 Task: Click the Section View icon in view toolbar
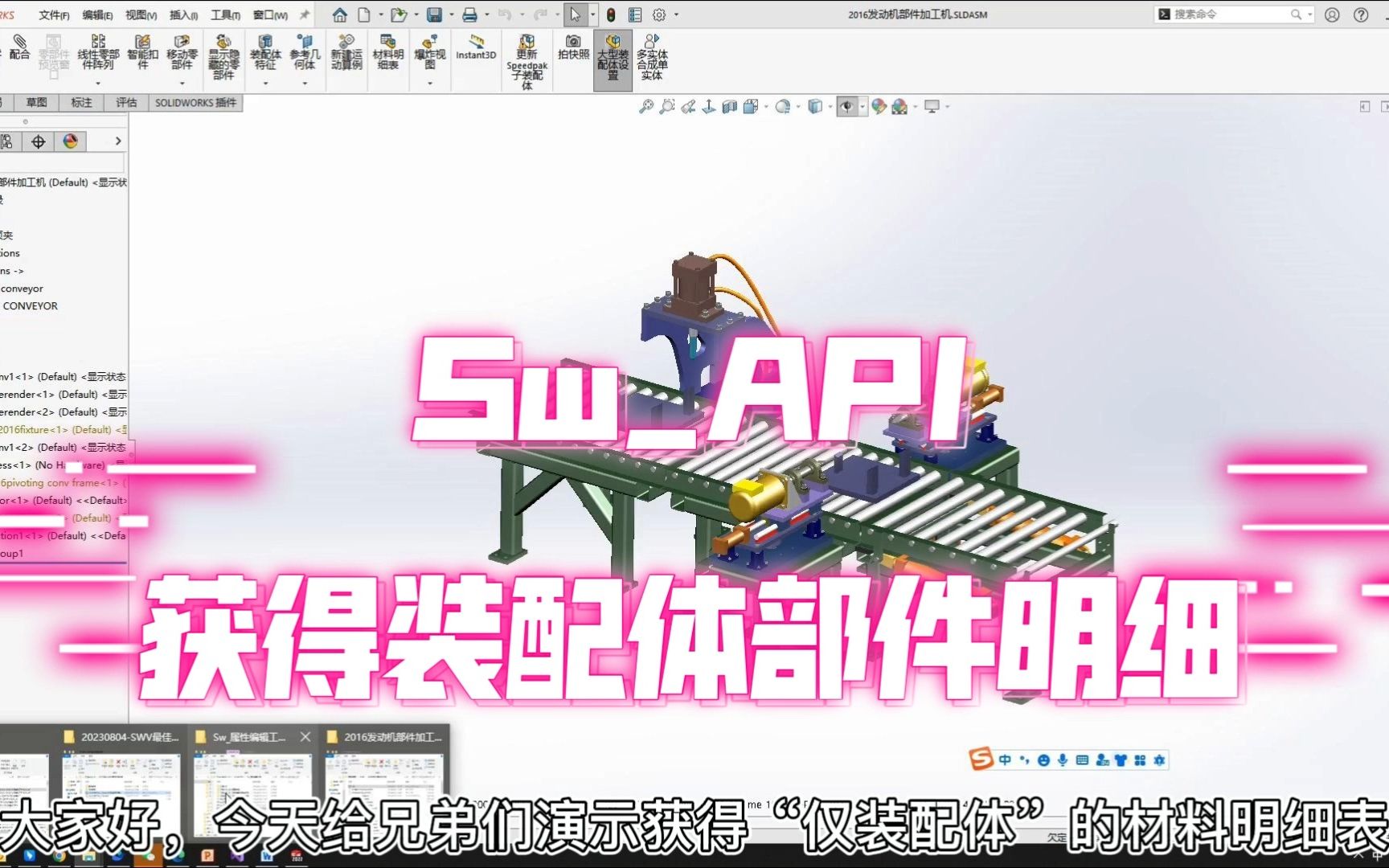pyautogui.click(x=729, y=106)
